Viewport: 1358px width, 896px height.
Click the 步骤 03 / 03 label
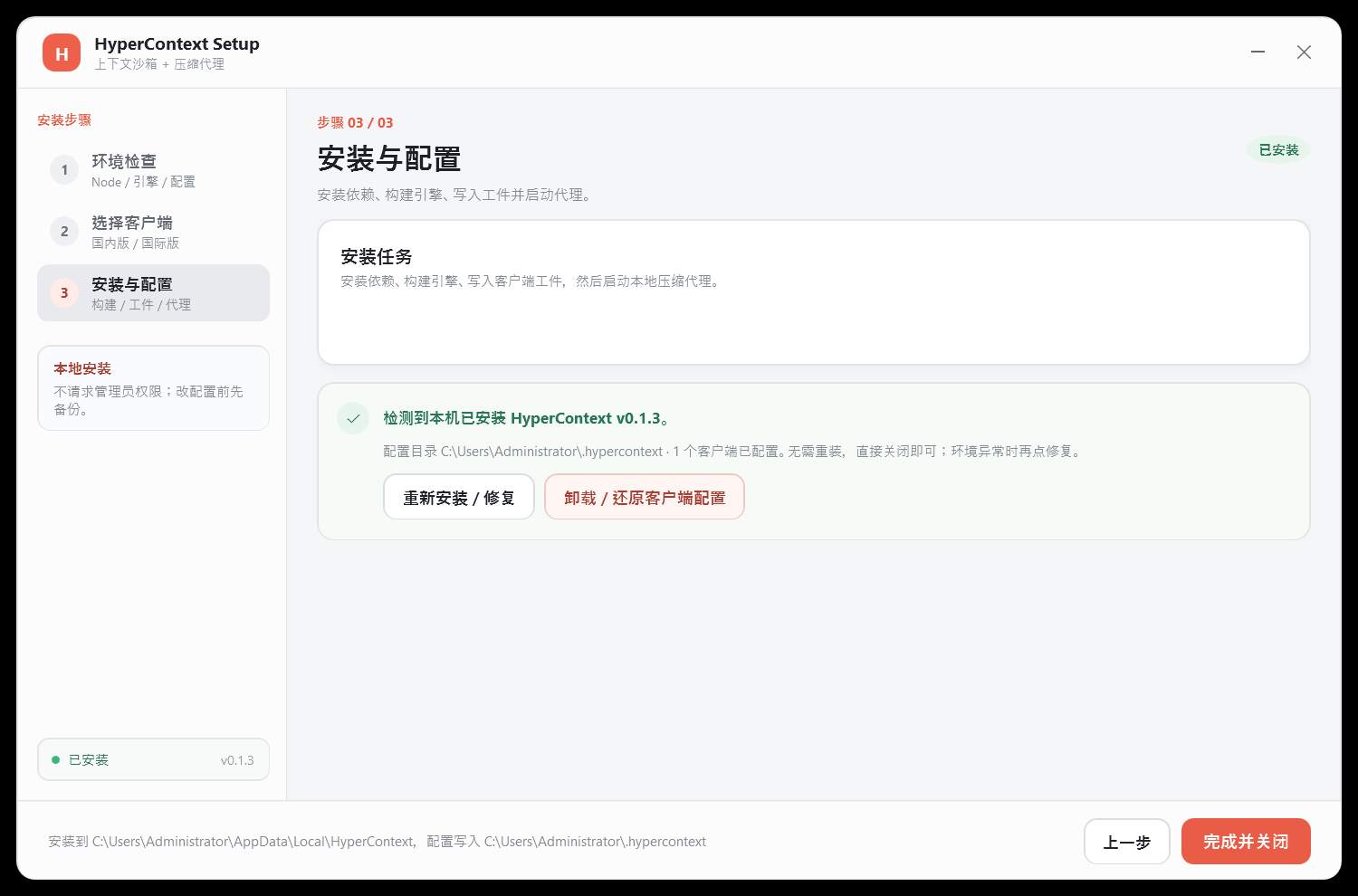coord(355,122)
